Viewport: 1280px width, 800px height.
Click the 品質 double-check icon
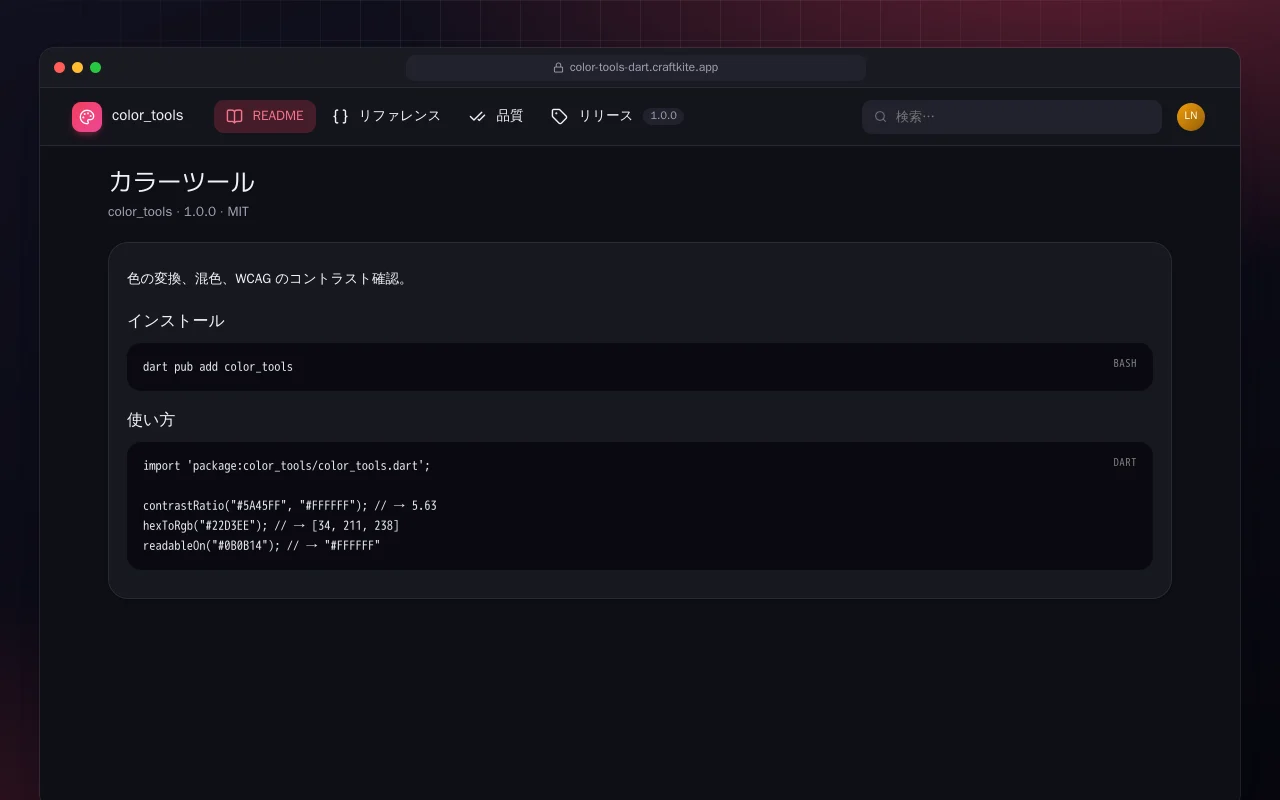pyautogui.click(x=477, y=116)
